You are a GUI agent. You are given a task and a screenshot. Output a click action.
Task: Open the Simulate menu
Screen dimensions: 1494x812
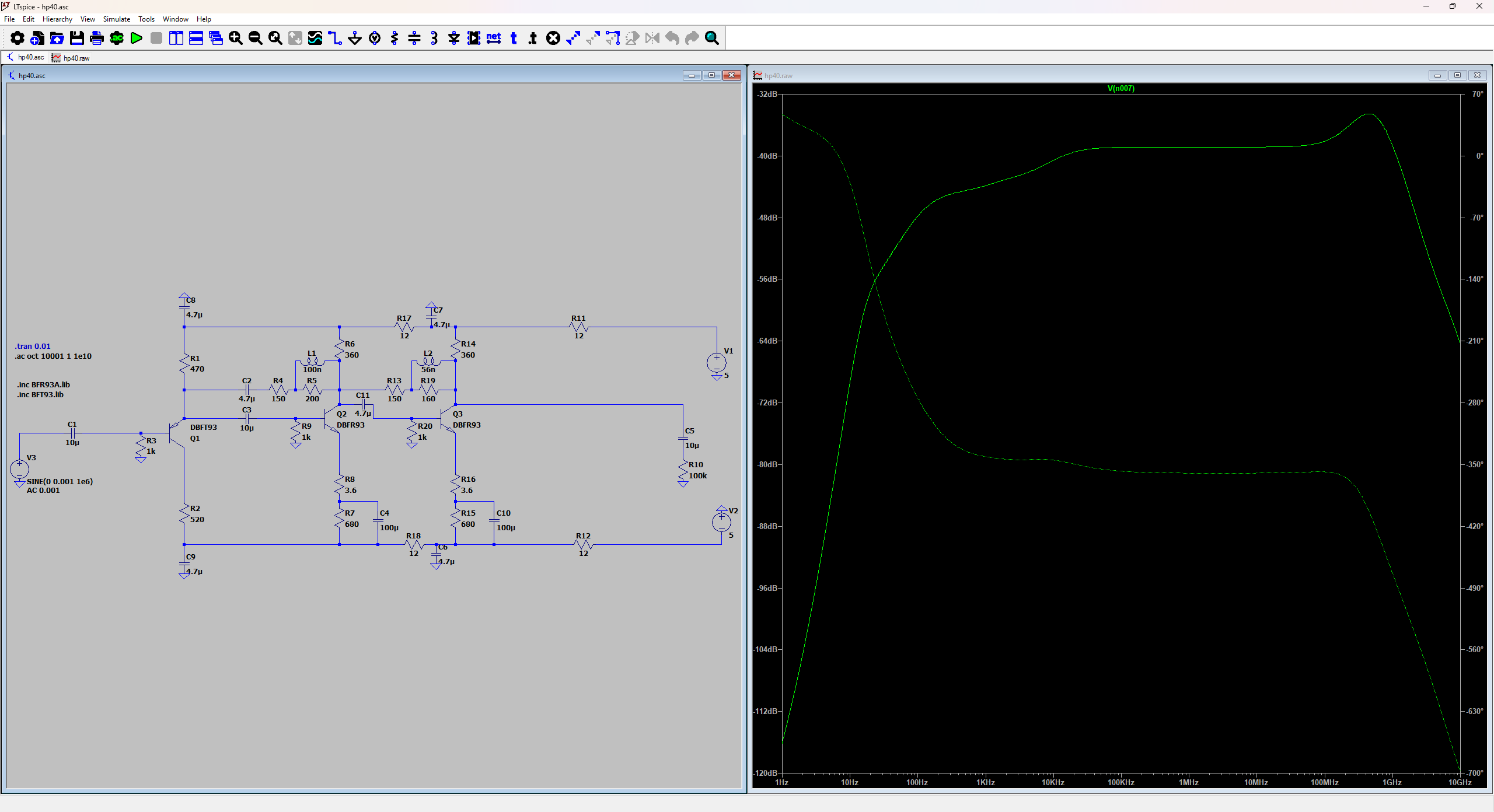[116, 19]
